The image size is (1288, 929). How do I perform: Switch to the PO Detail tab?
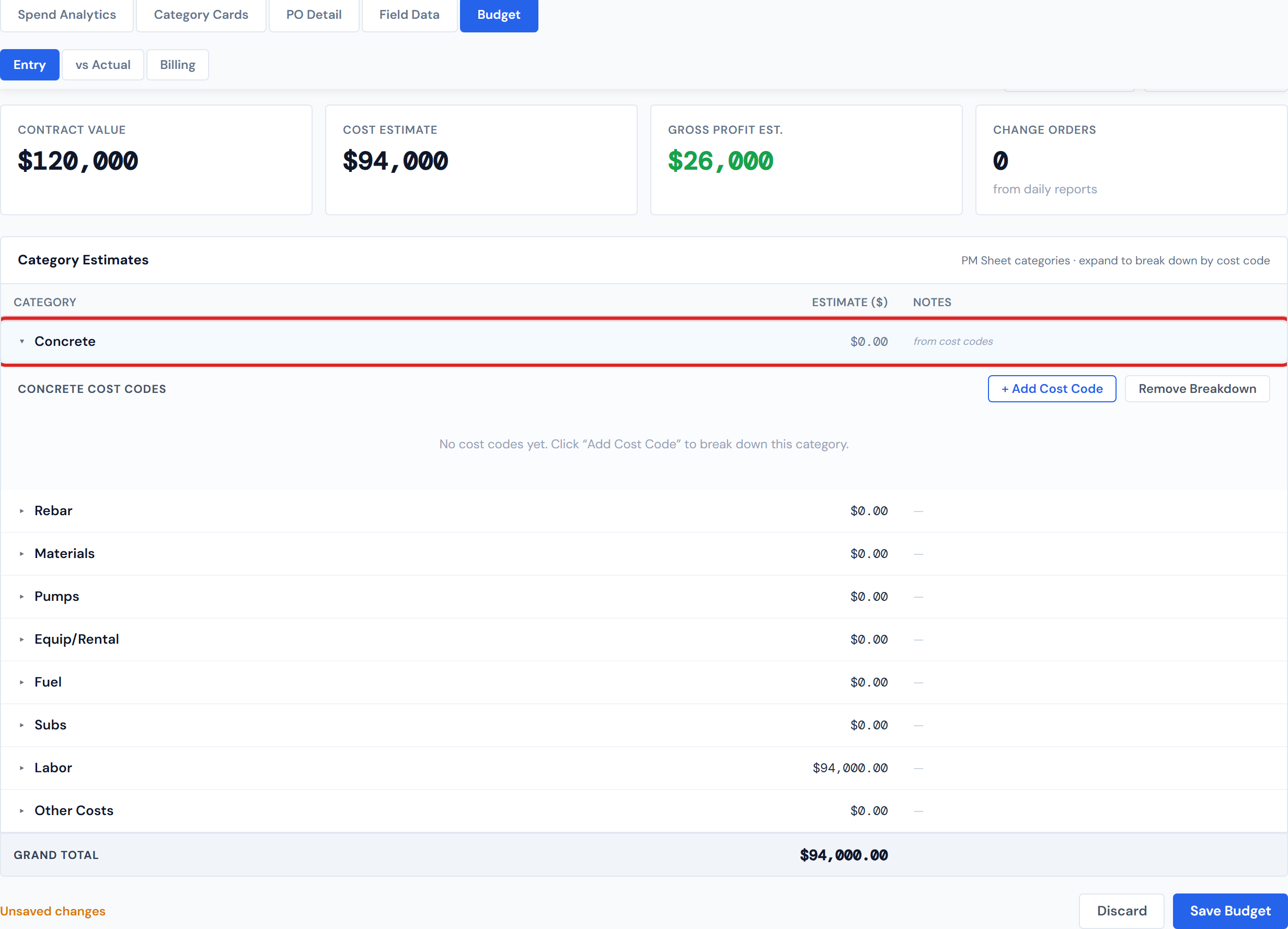point(314,15)
